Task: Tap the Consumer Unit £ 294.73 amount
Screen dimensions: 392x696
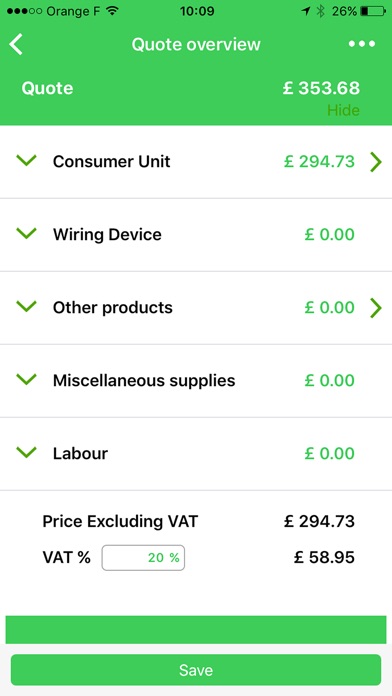Action: pyautogui.click(x=319, y=162)
